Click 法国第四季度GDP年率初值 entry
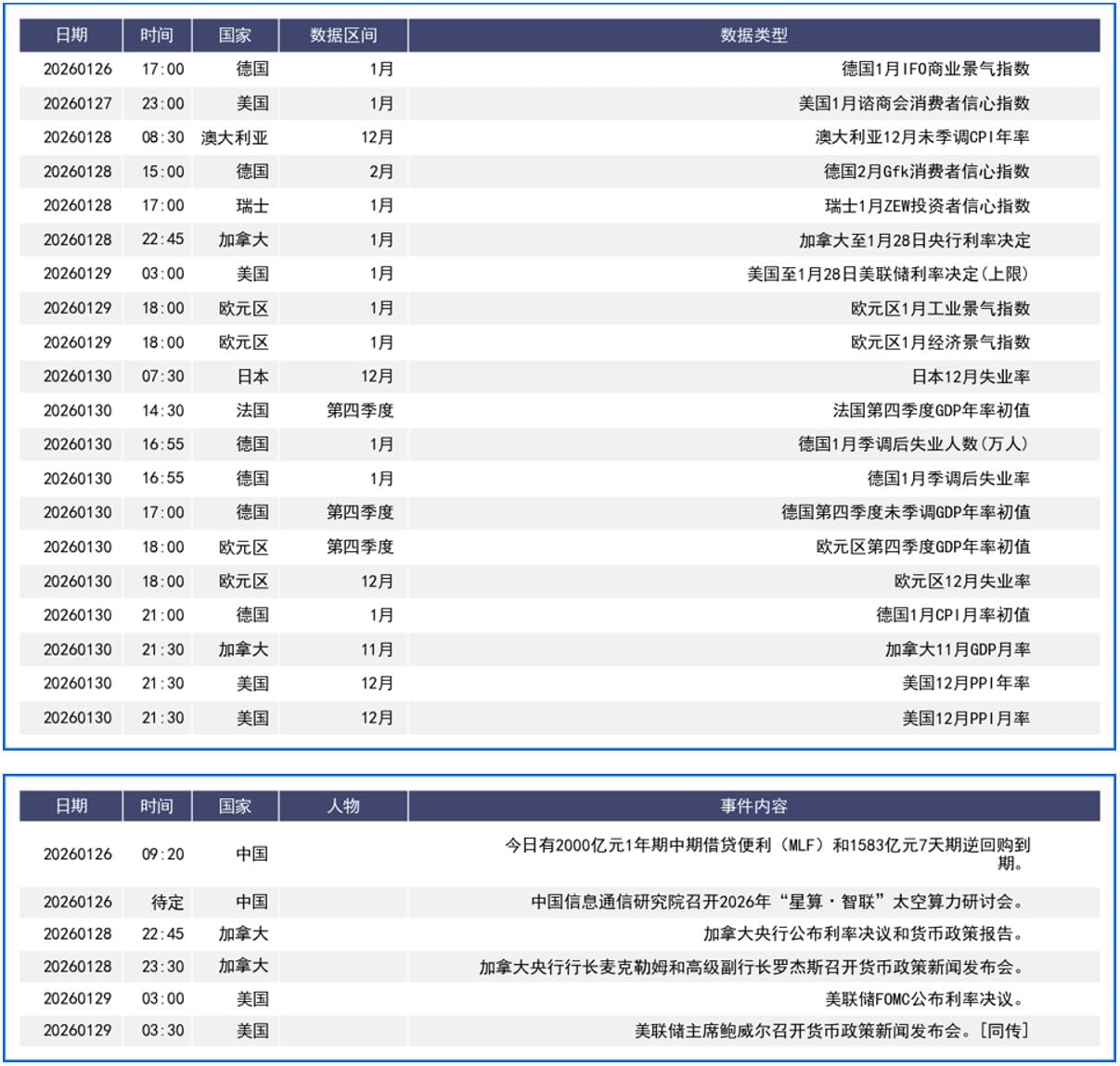 (931, 410)
